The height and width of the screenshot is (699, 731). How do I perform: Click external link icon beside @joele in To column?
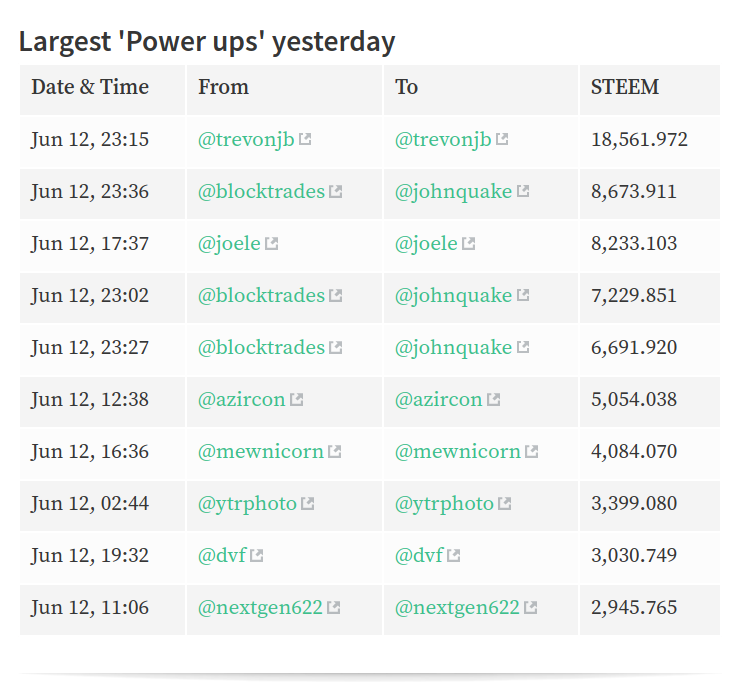pos(468,243)
